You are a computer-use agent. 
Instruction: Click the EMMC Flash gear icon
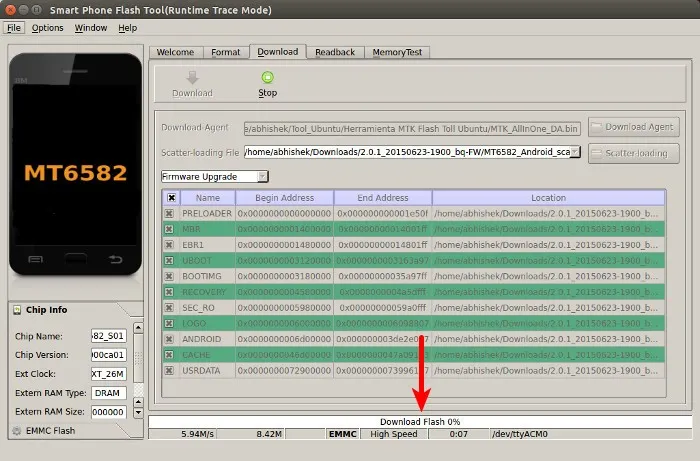coord(14,431)
